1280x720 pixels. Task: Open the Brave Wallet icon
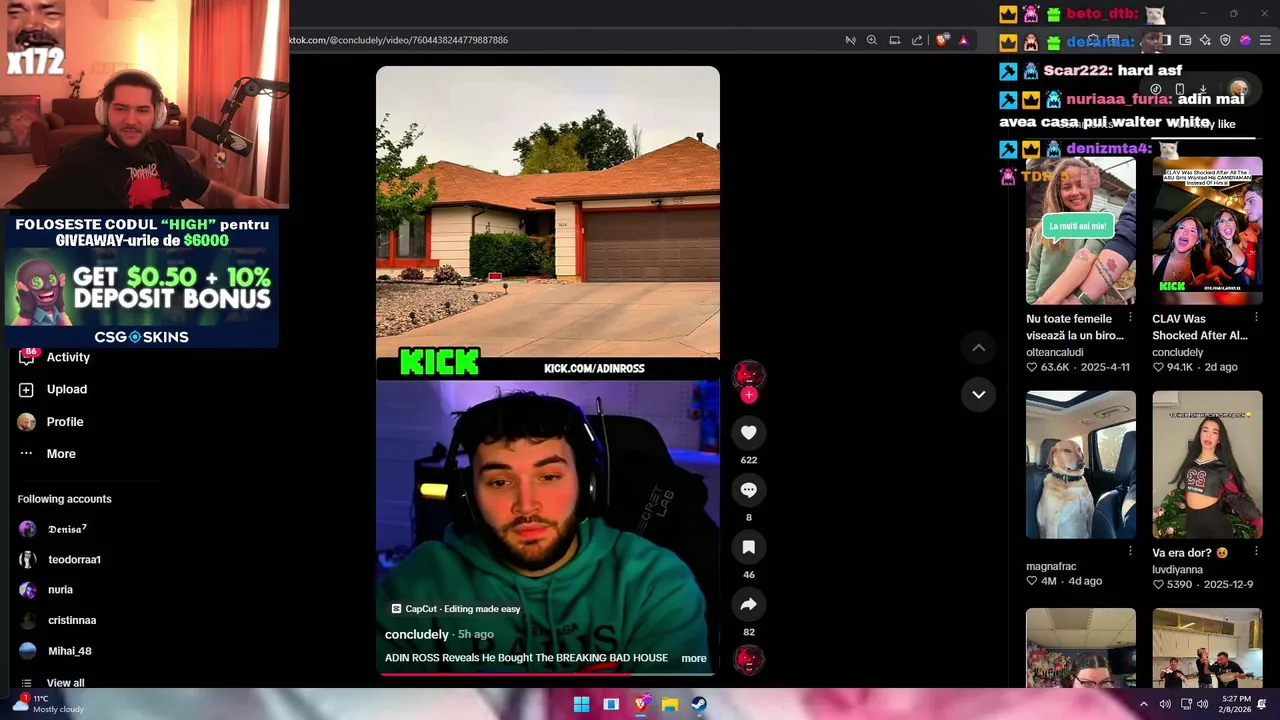(x=1185, y=40)
